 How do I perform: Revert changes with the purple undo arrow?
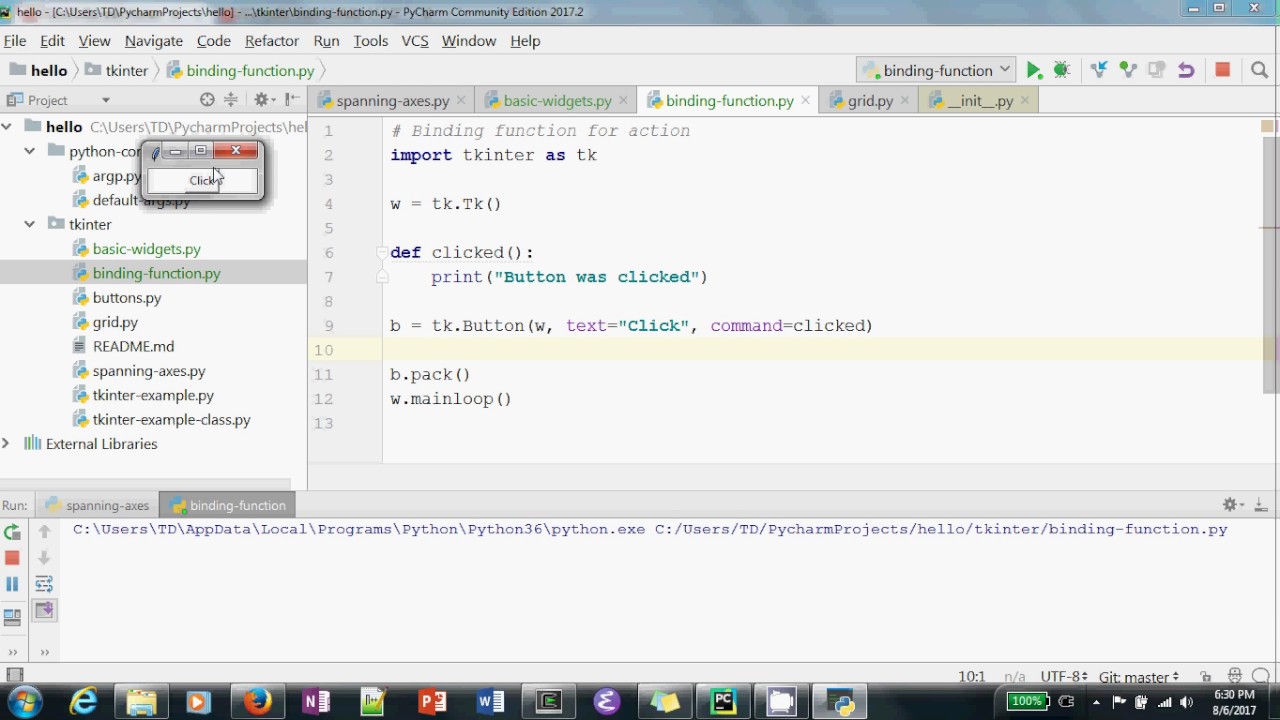pyautogui.click(x=1186, y=70)
